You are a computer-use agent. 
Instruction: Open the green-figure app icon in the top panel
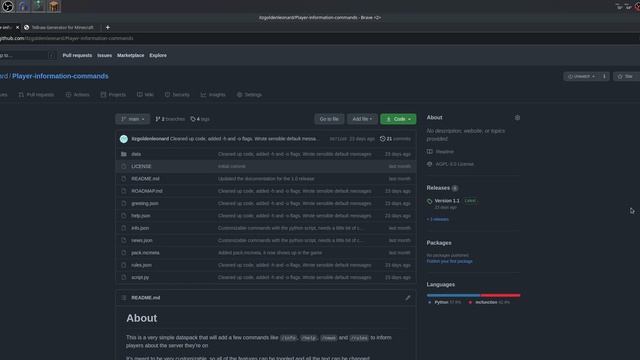point(38,6)
